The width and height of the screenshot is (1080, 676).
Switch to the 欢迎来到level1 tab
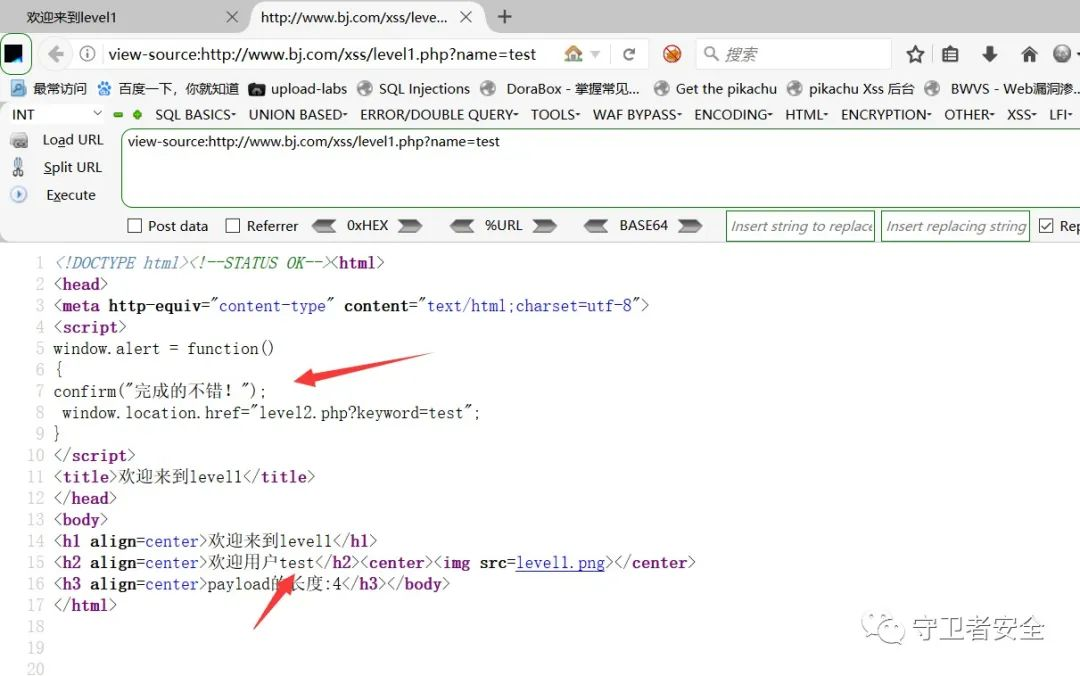click(x=120, y=17)
